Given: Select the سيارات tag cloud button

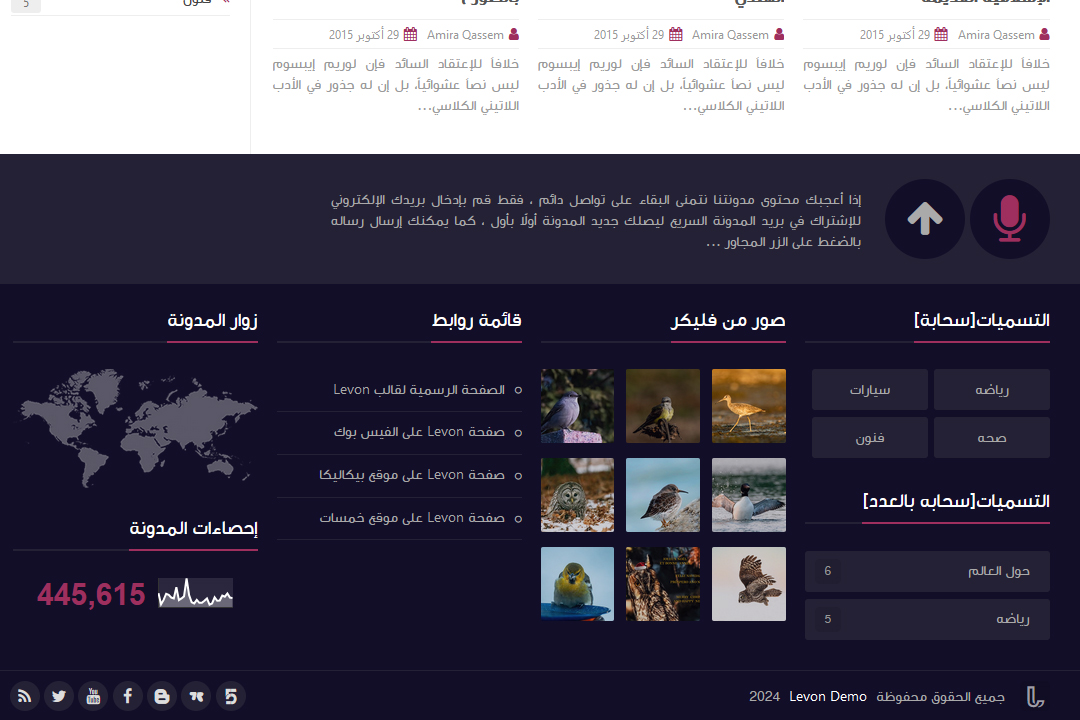Looking at the screenshot, I should click(x=870, y=389).
